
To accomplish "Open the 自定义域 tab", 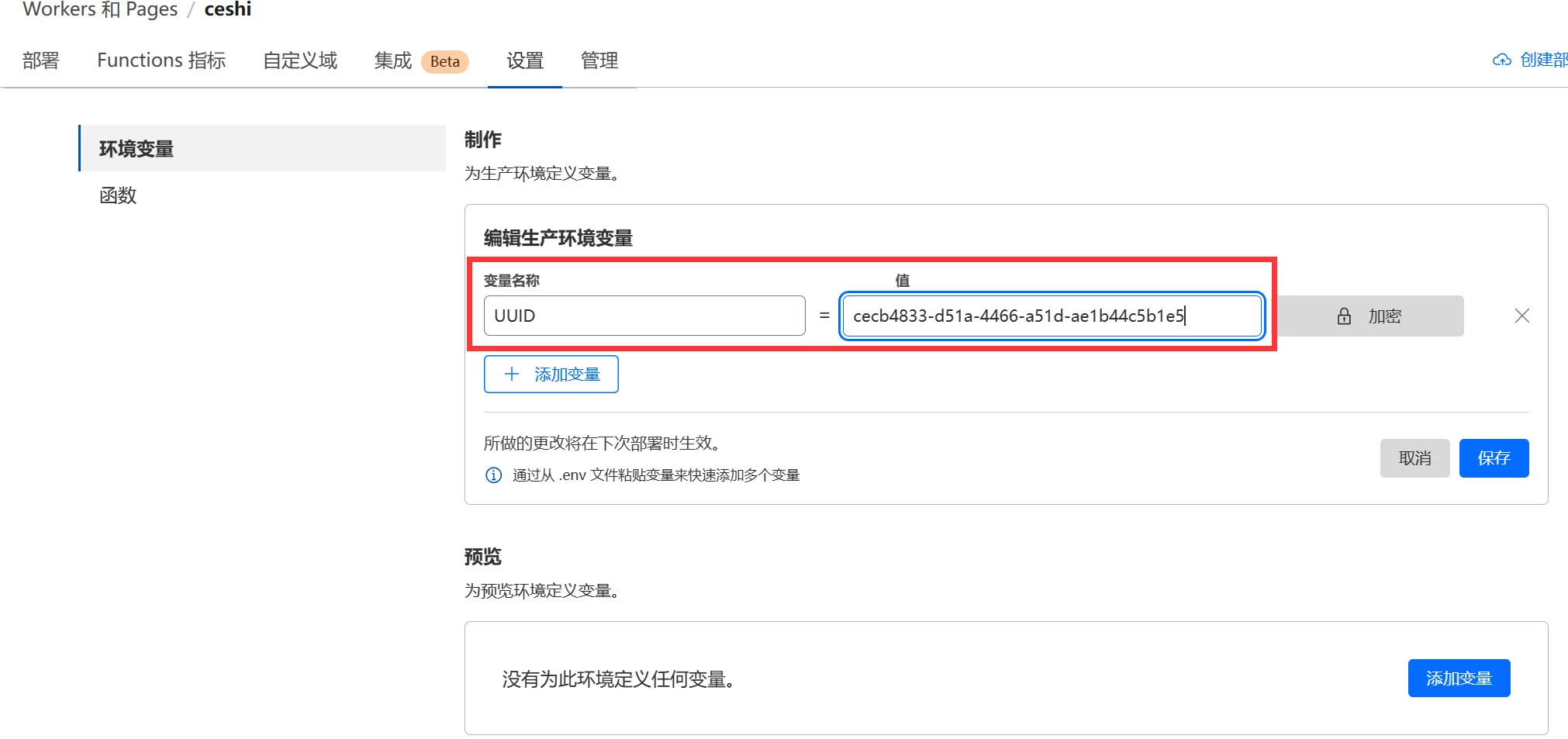I will [x=300, y=60].
